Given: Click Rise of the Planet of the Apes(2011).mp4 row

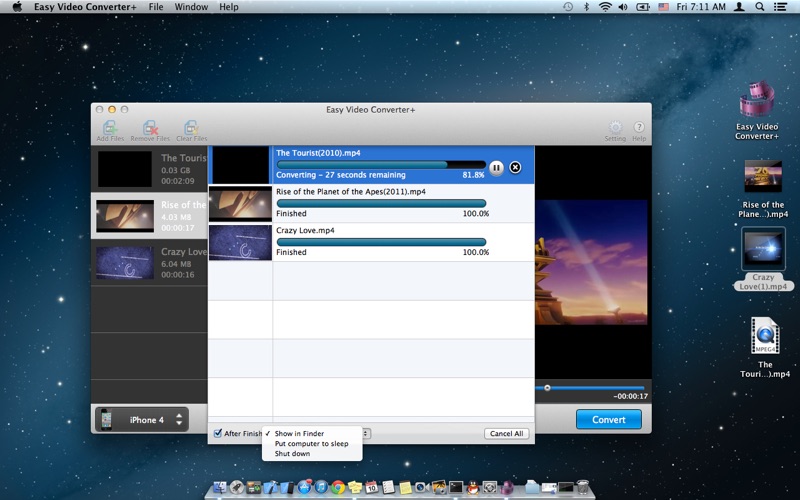Looking at the screenshot, I should [371, 204].
